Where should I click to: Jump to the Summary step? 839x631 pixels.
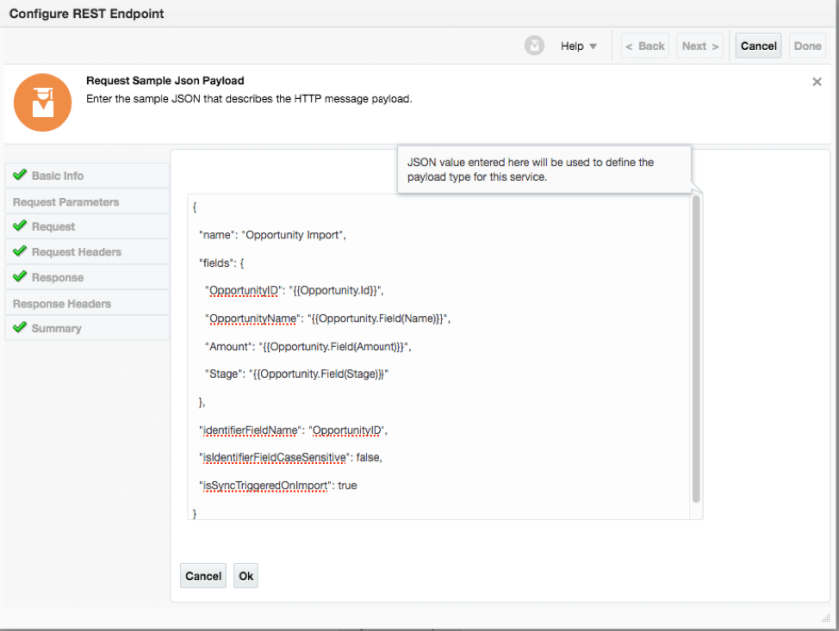click(x=56, y=329)
